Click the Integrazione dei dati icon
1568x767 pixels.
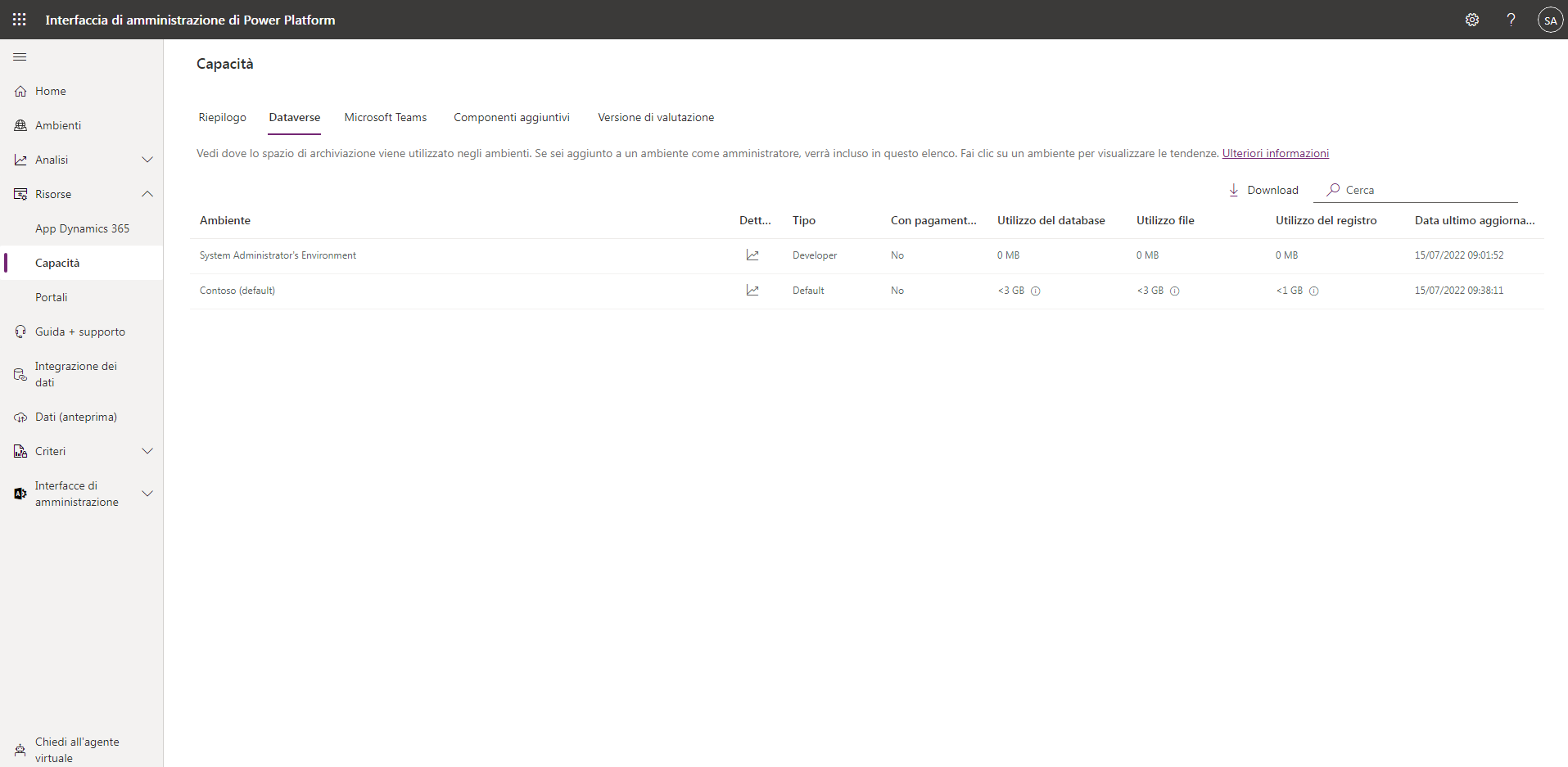20,374
